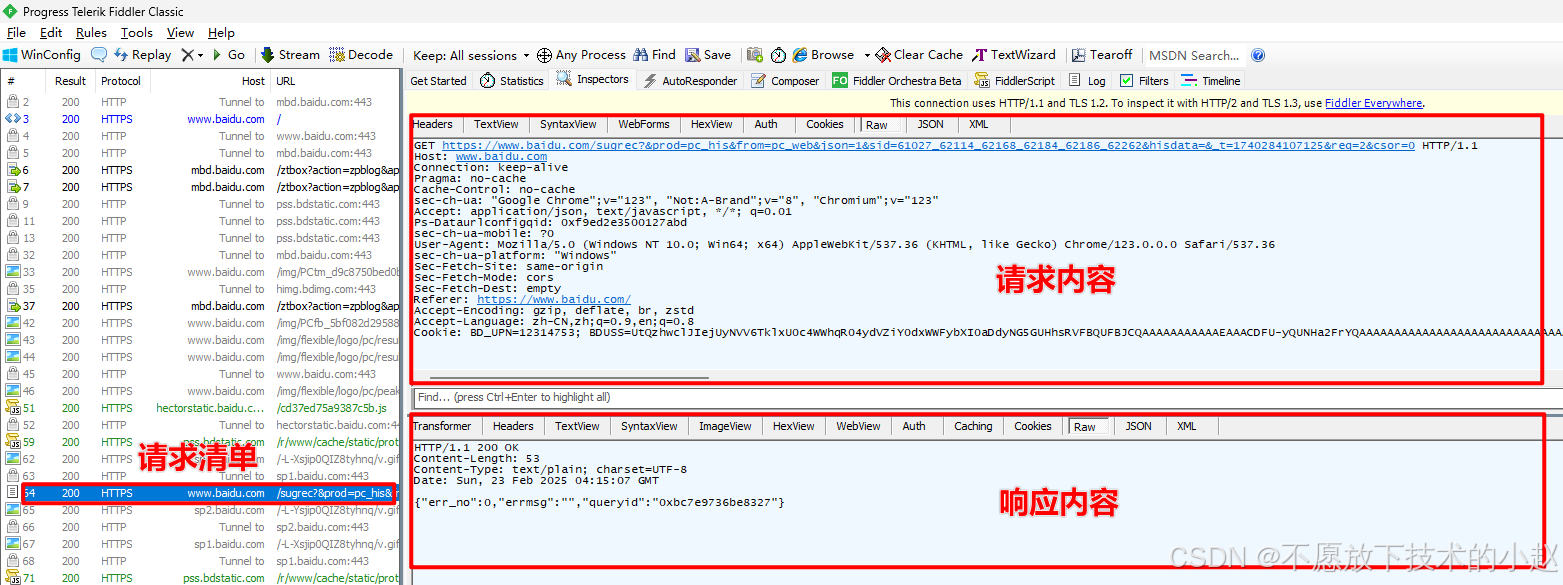Viewport: 1563px width, 585px height.
Task: Open WinConfig from the toolbar
Action: click(x=42, y=55)
